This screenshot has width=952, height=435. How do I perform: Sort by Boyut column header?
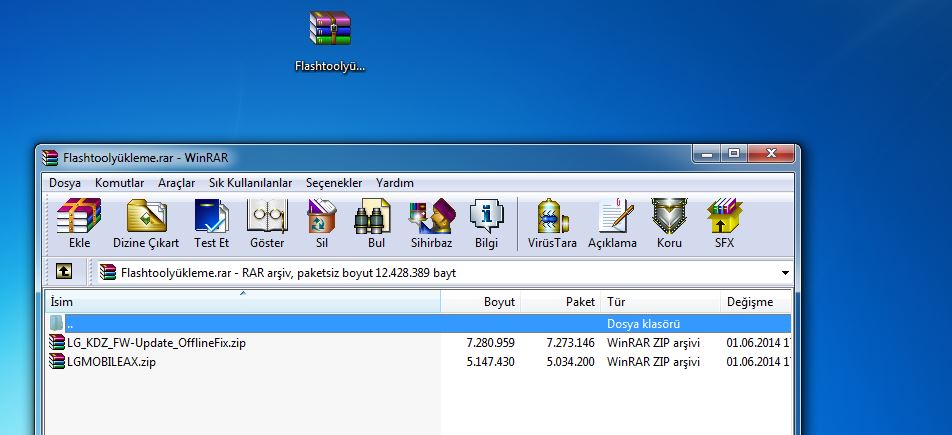coord(481,301)
